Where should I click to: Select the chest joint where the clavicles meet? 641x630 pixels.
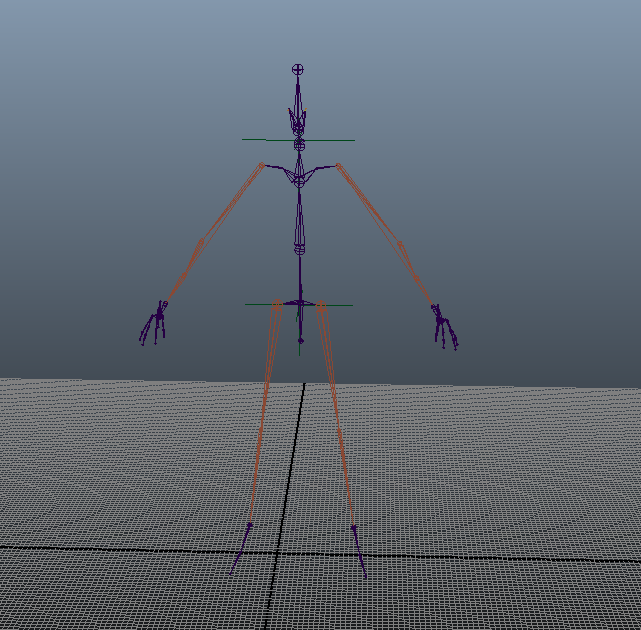[299, 182]
